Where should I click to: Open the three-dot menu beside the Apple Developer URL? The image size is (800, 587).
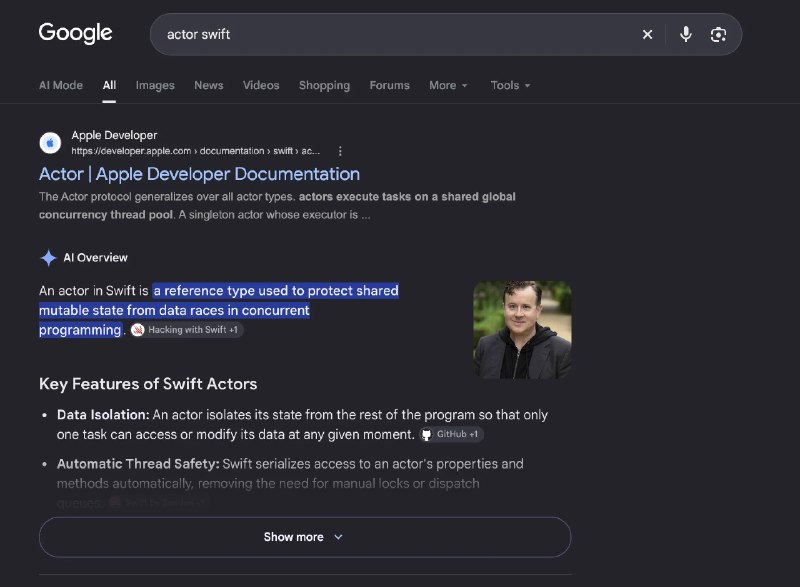pos(340,151)
